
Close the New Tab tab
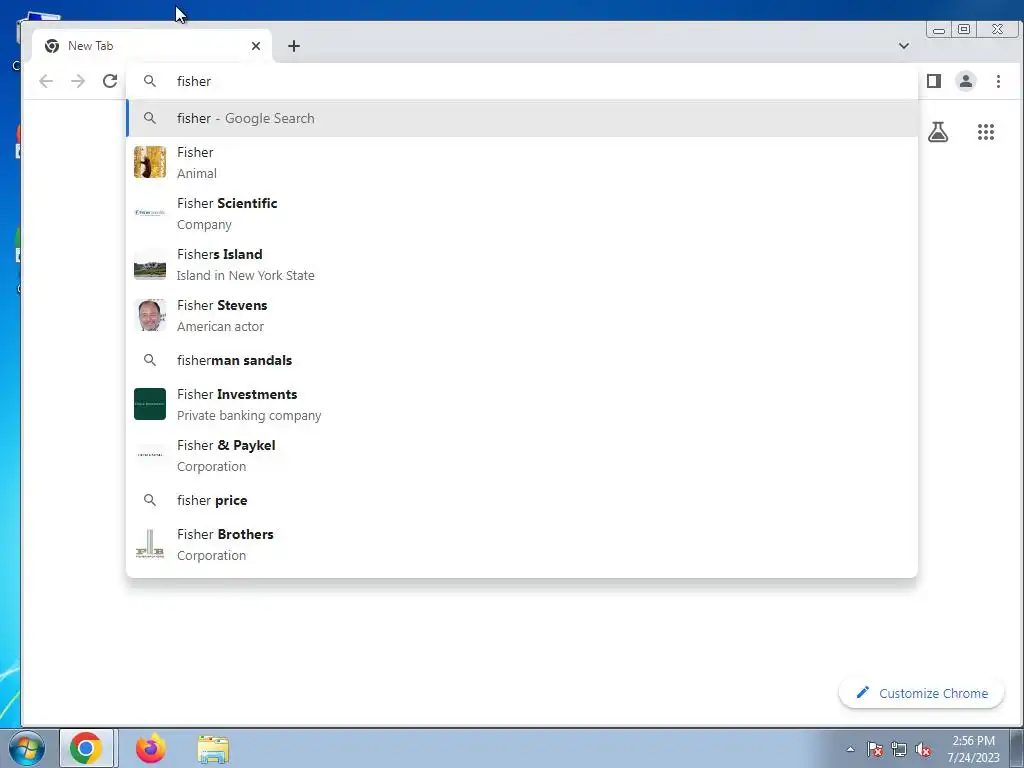256,46
